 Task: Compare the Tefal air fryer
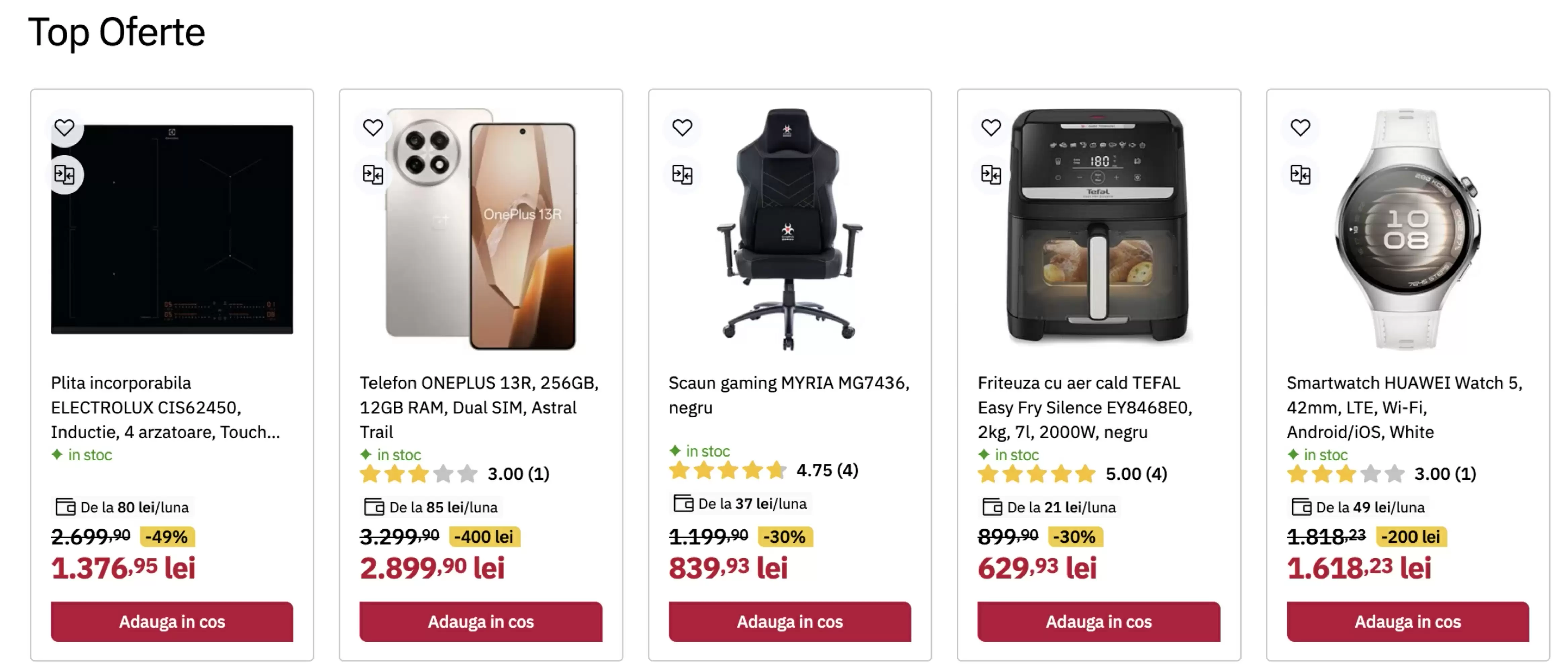(991, 175)
